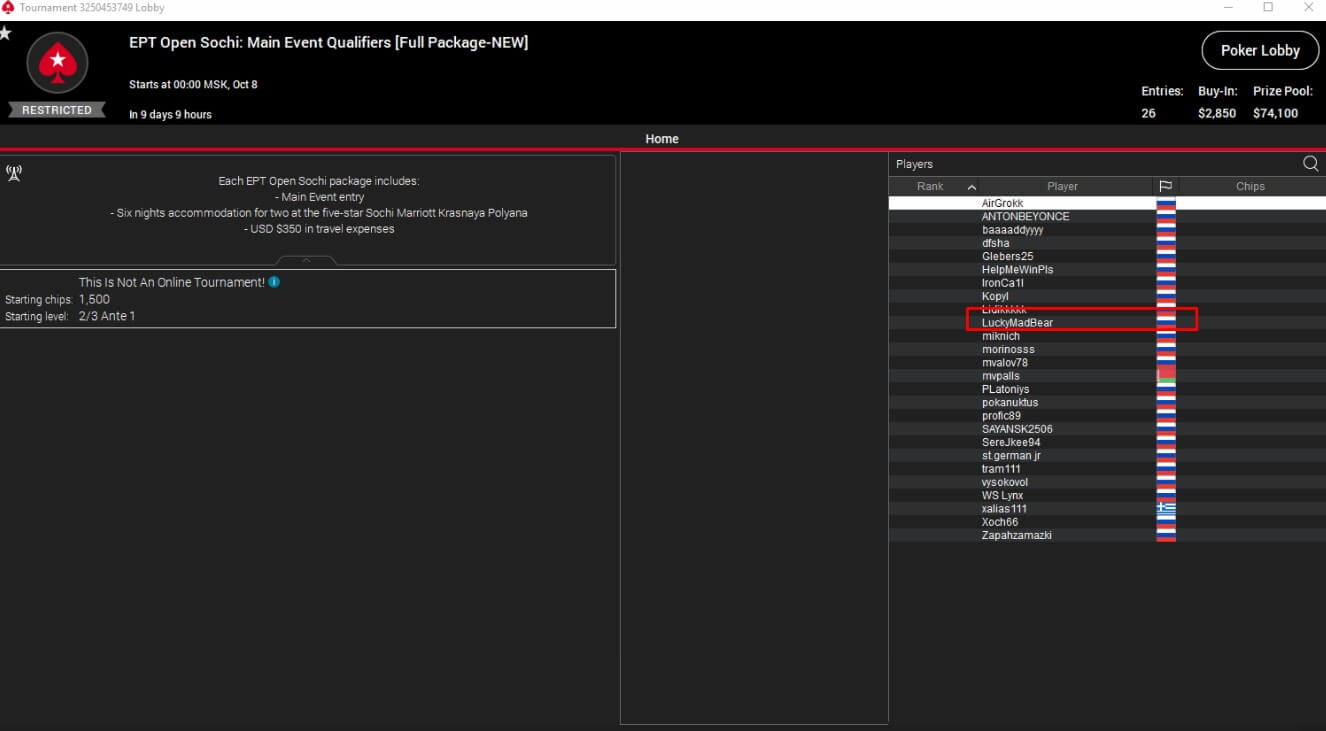Select player Zapahzamazki in the list
The width and height of the screenshot is (1326, 731).
coord(1016,535)
